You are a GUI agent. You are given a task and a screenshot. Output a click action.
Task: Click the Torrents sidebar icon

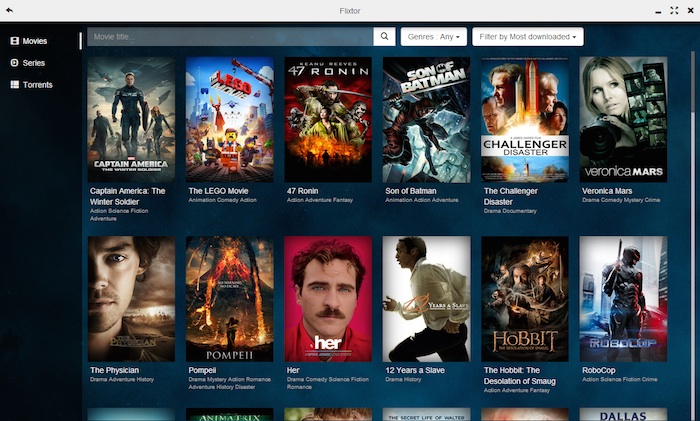(14, 85)
